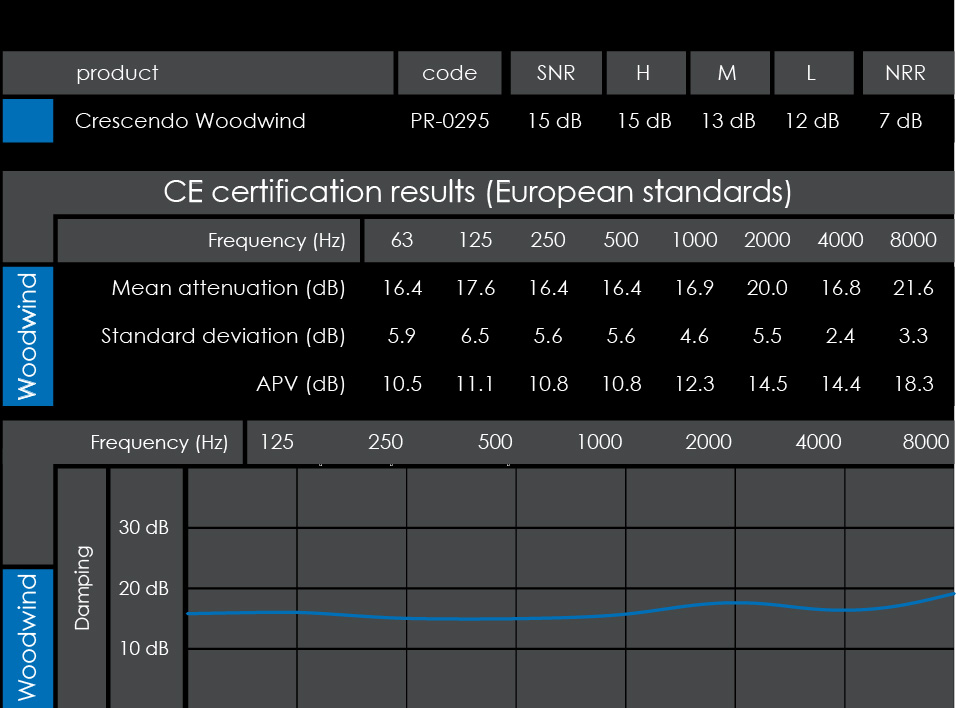Click the 30 dB axis label
The height and width of the screenshot is (708, 956).
144,527
